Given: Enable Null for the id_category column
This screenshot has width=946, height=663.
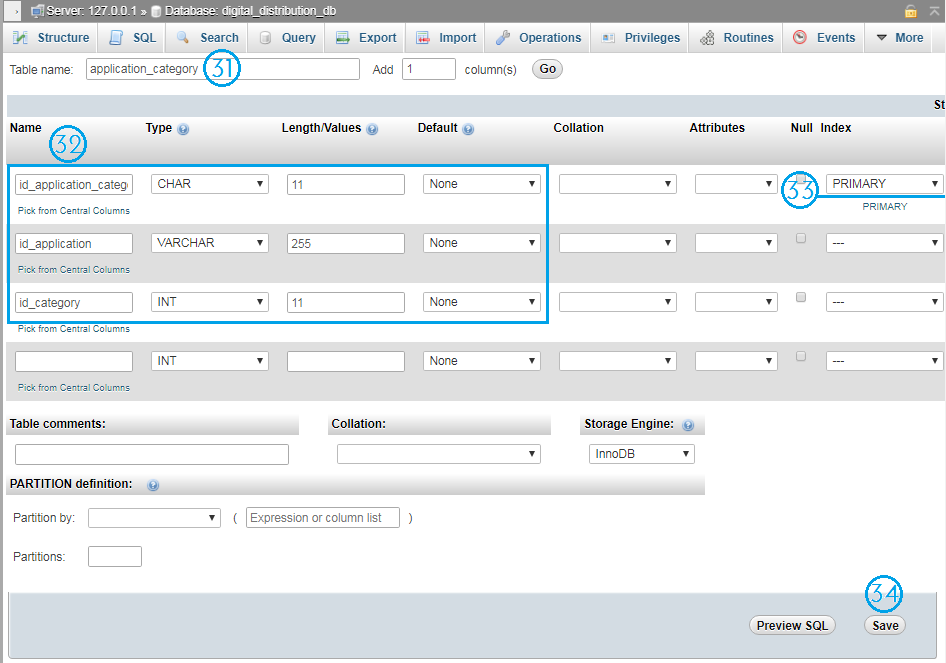Looking at the screenshot, I should pyautogui.click(x=800, y=297).
